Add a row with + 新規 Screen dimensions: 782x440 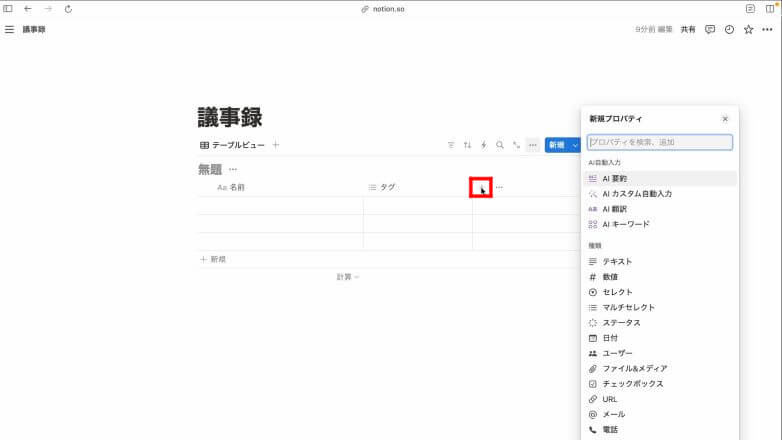tap(213, 259)
